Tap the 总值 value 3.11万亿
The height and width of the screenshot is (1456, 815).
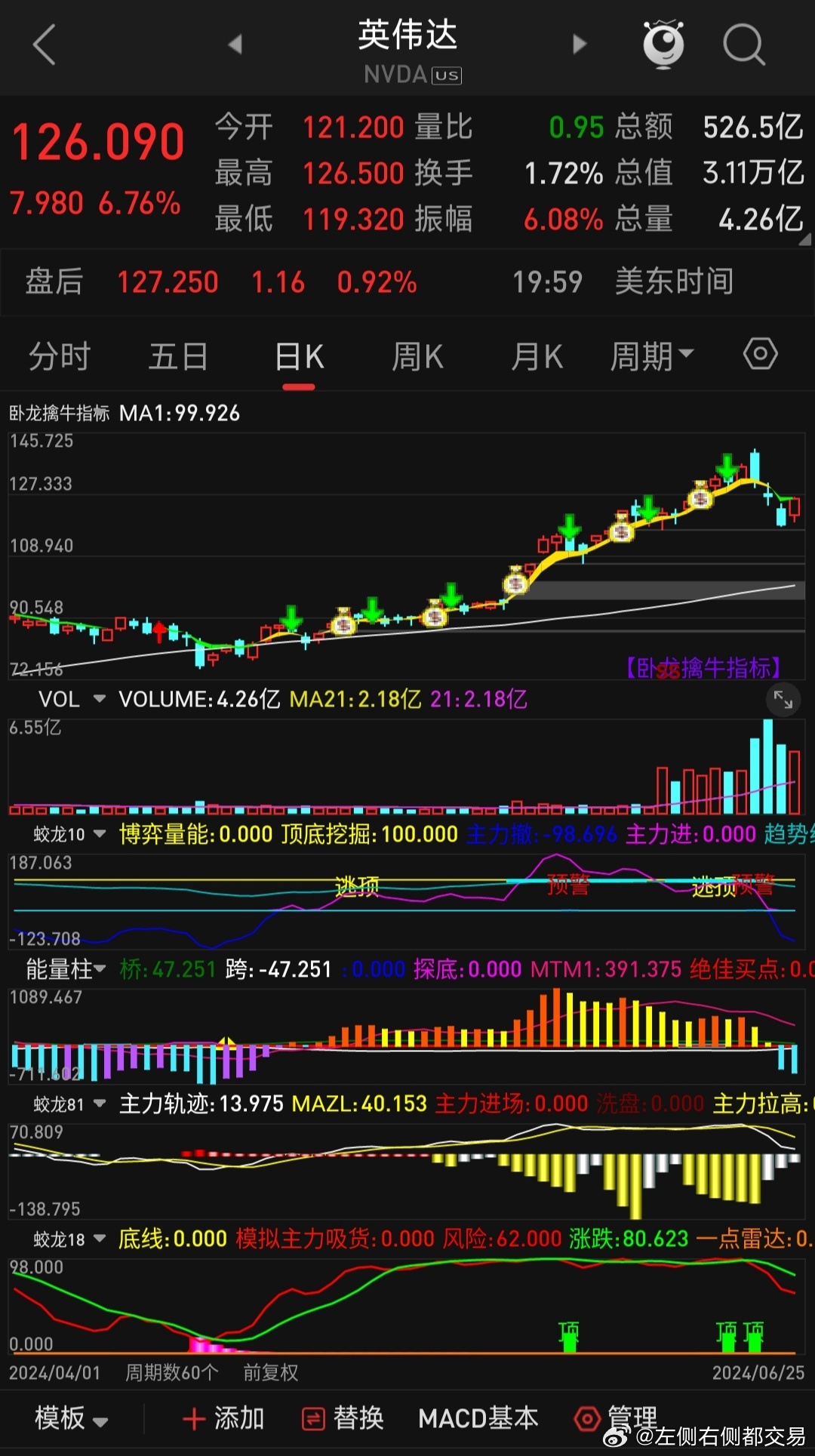point(753,174)
